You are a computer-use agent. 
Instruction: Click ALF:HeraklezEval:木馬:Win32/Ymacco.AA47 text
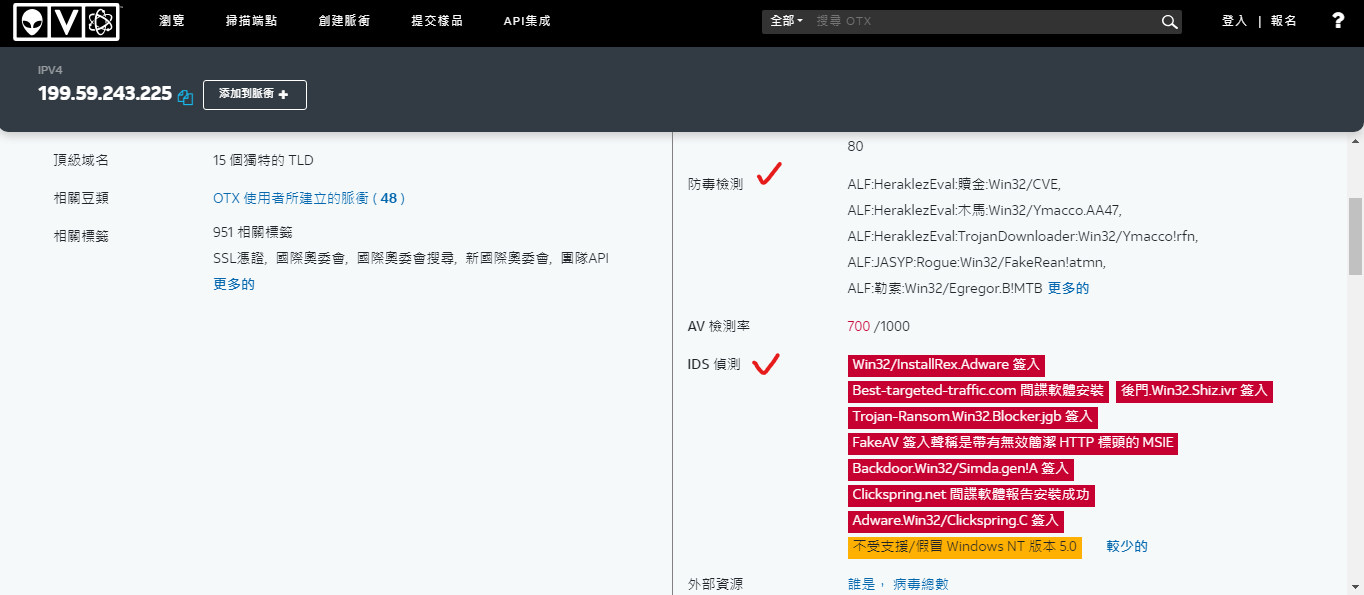984,210
